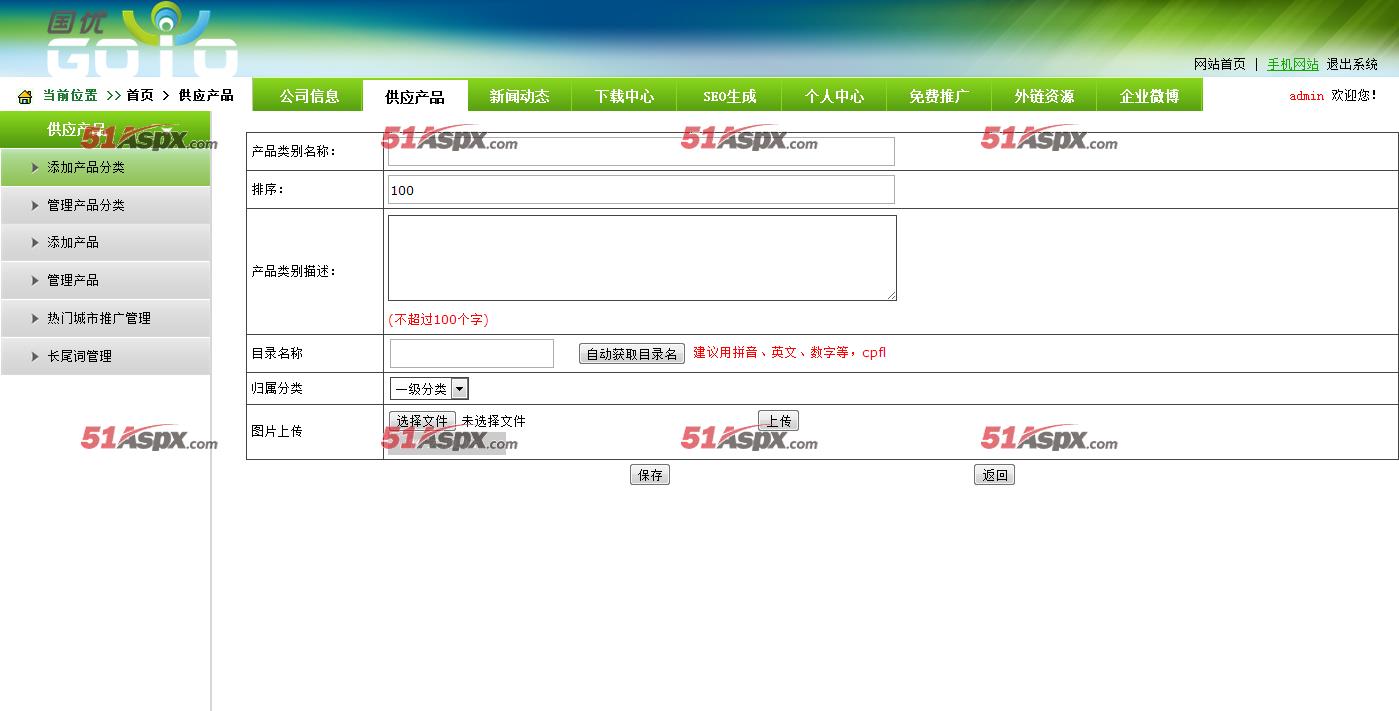Click the 上传 button

778,421
